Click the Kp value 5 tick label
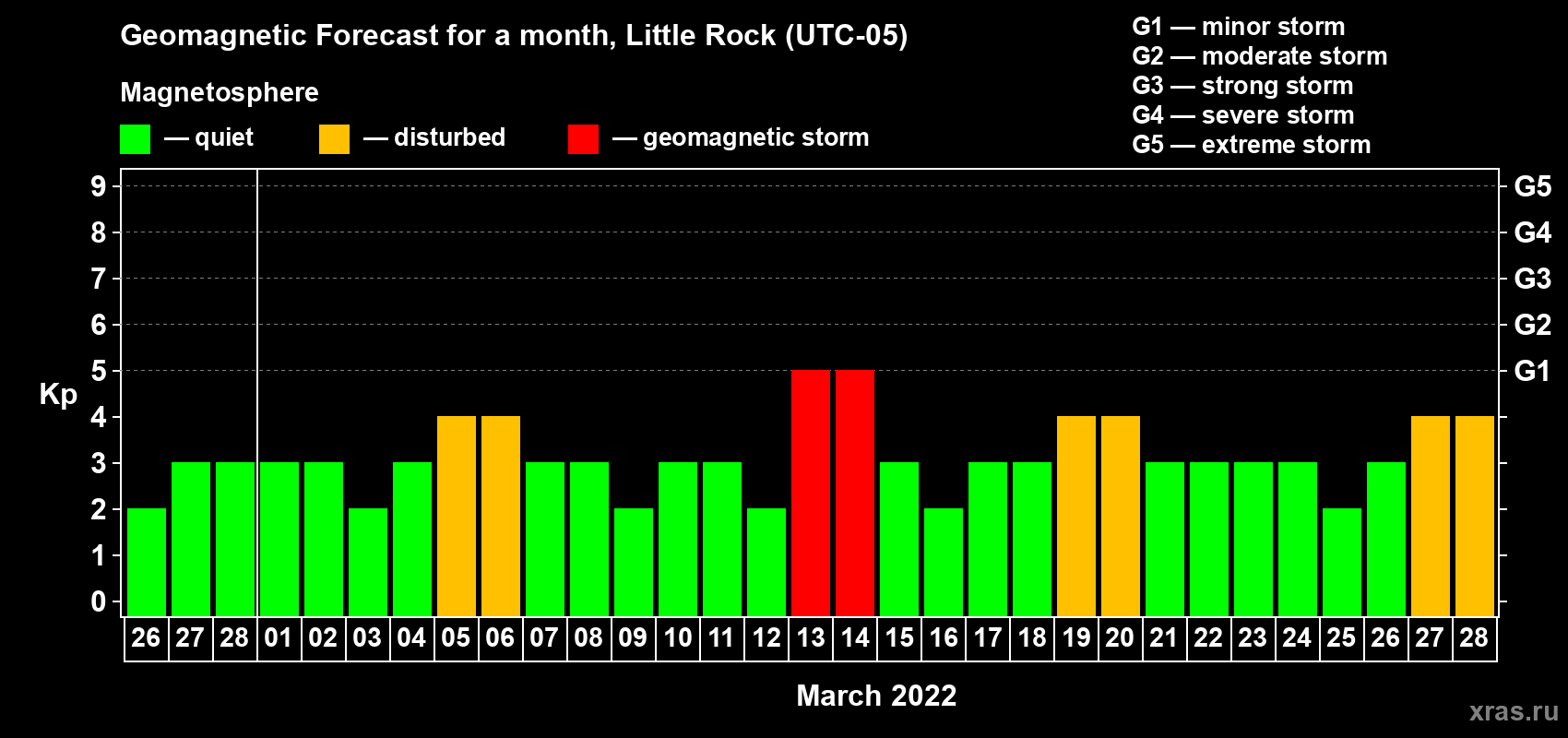The image size is (1568, 738). pyautogui.click(x=99, y=371)
